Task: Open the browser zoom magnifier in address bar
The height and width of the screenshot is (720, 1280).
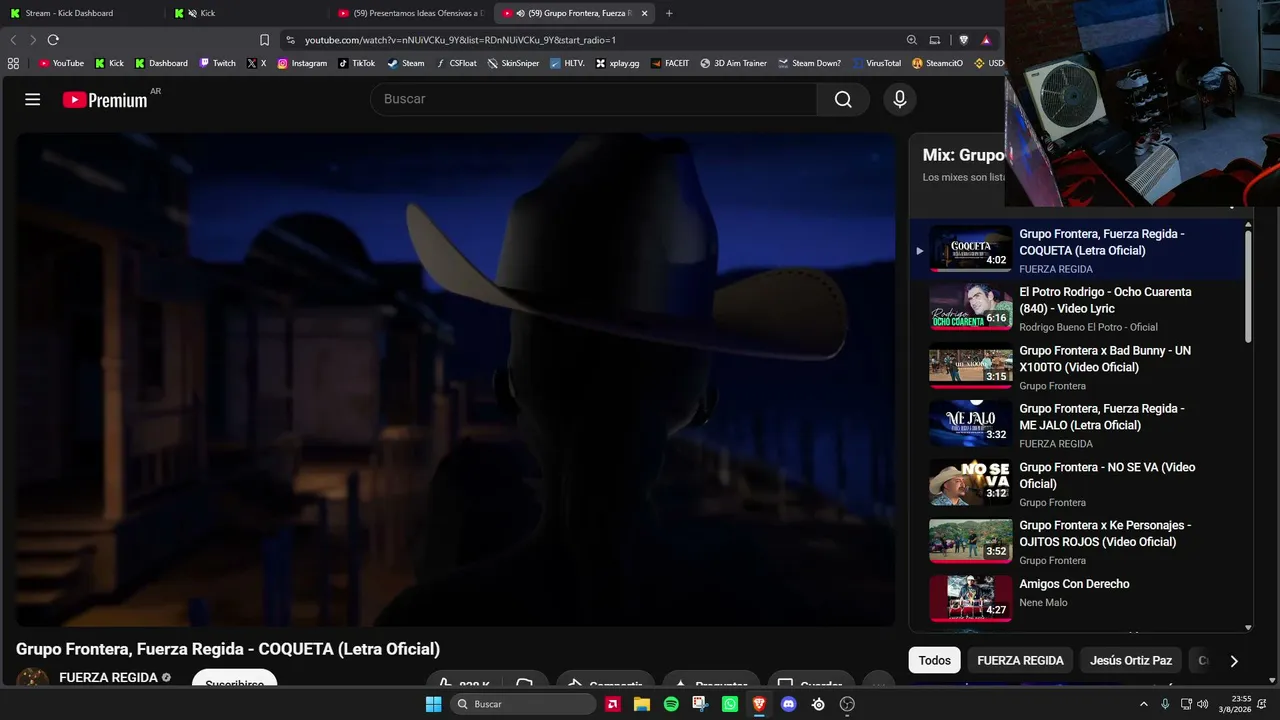Action: 912,40
